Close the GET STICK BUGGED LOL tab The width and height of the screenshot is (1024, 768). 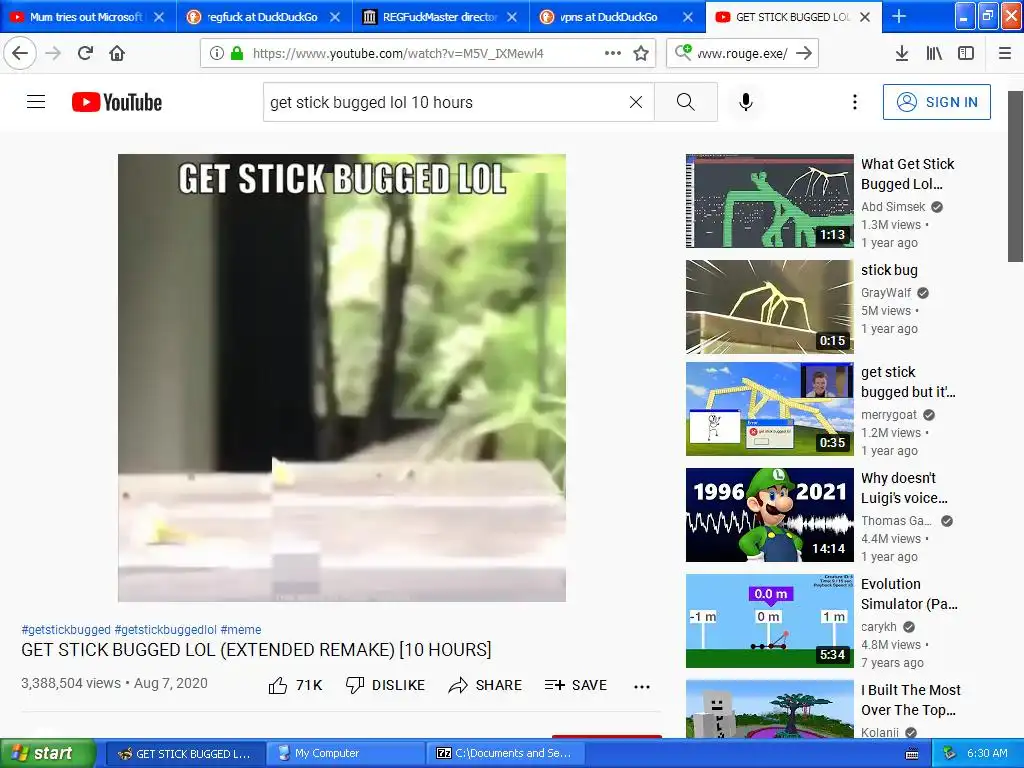(x=865, y=17)
